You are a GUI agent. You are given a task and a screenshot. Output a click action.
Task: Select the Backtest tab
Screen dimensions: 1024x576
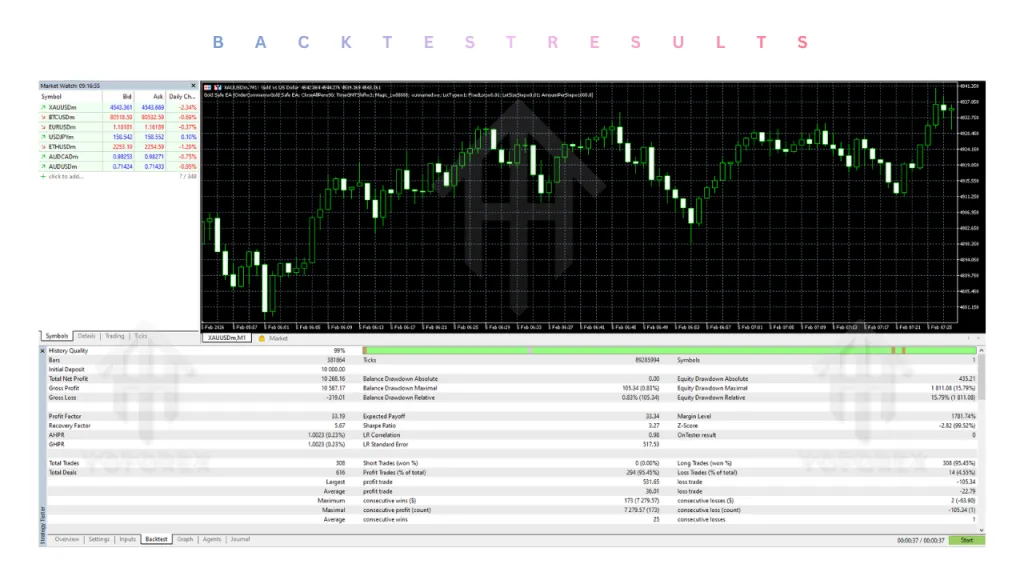[x=156, y=539]
